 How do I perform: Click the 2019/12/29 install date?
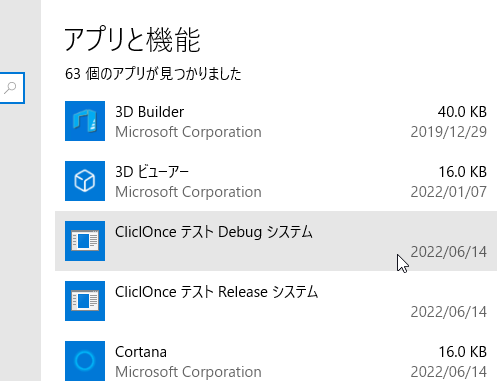coord(449,132)
